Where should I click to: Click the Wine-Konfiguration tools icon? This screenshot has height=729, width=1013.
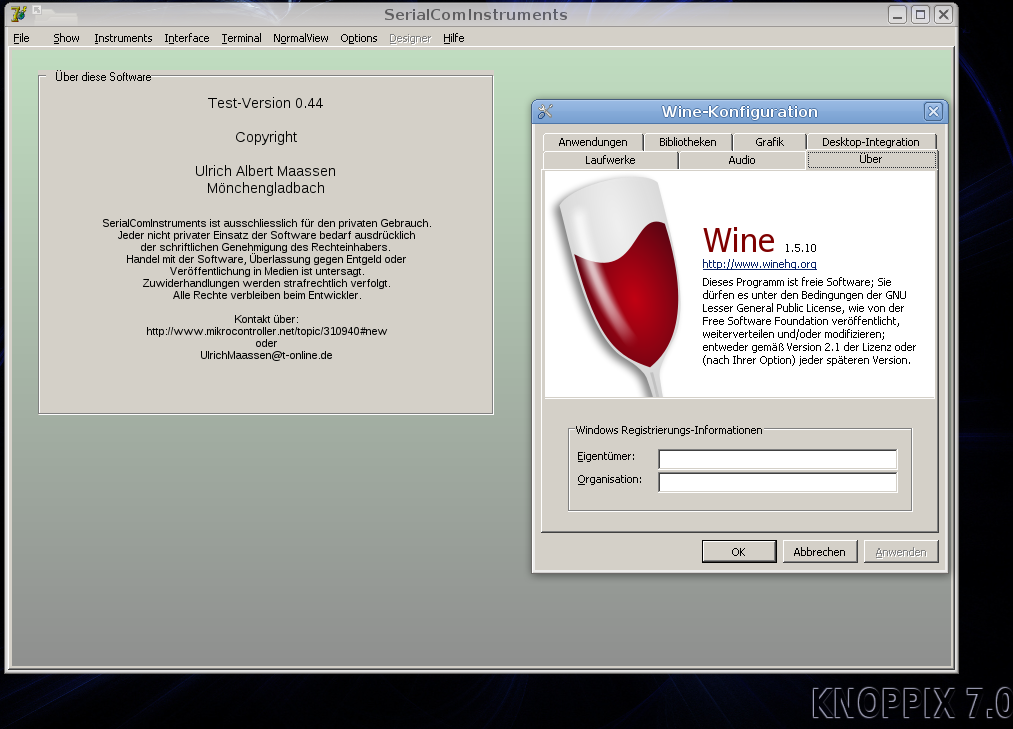click(x=545, y=112)
